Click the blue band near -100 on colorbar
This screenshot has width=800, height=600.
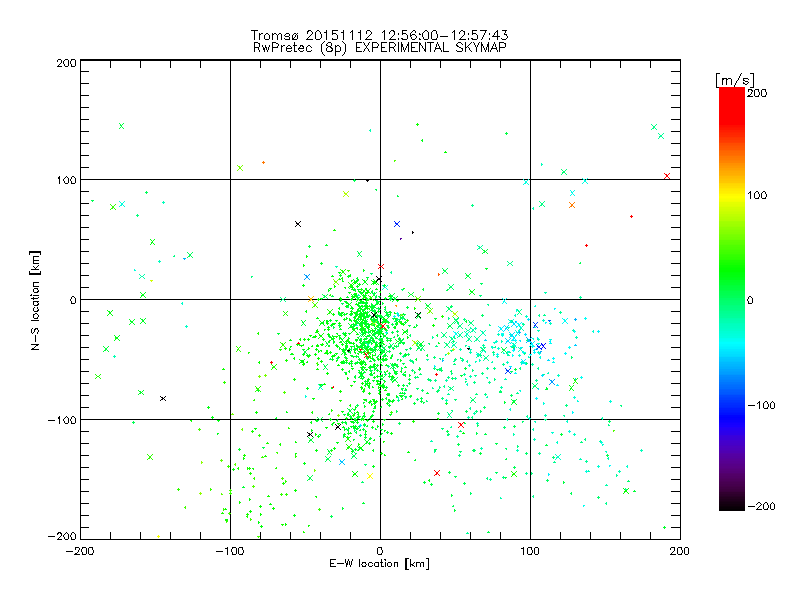pyautogui.click(x=732, y=405)
